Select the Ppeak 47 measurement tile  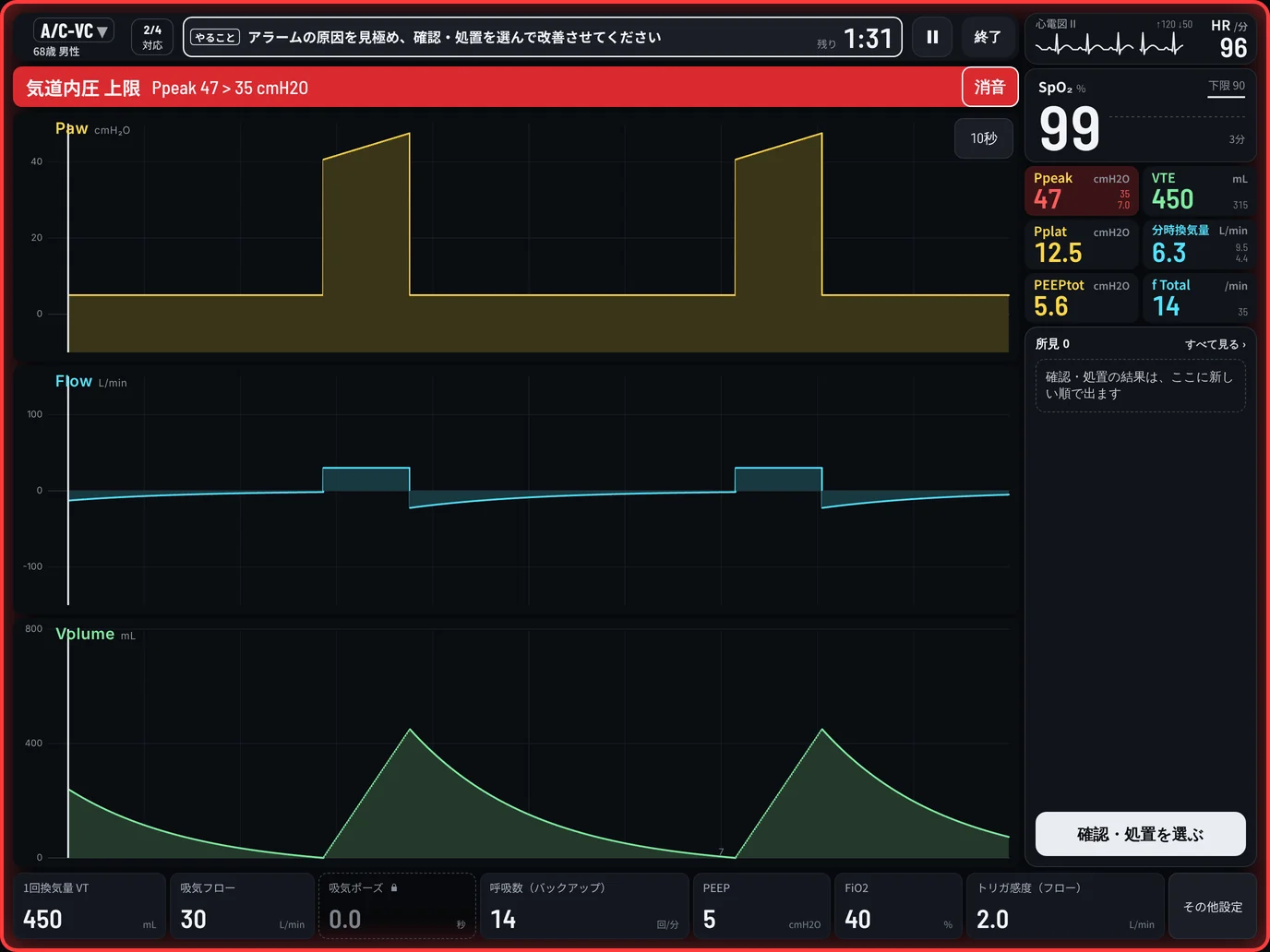tap(1082, 191)
